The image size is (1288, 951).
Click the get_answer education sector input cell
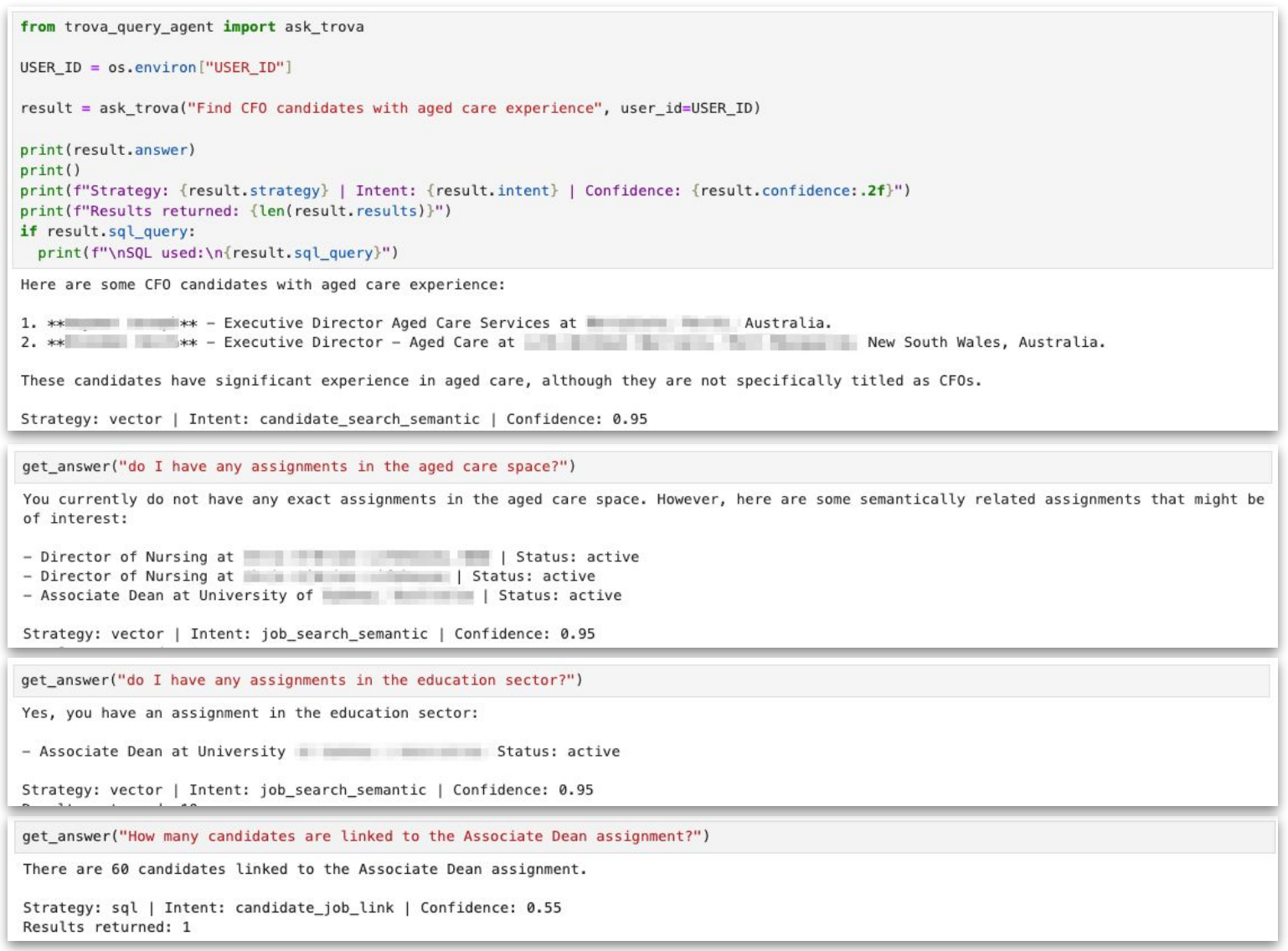coord(642,680)
